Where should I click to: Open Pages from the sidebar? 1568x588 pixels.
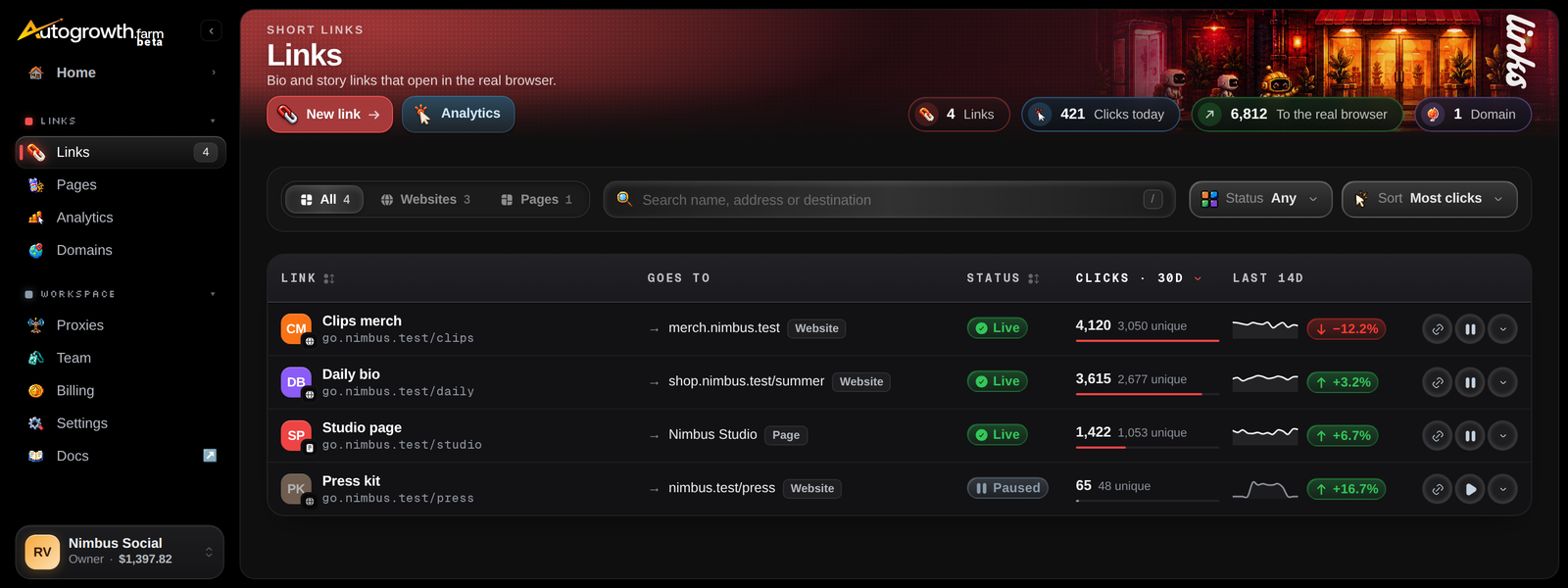pyautogui.click(x=120, y=184)
